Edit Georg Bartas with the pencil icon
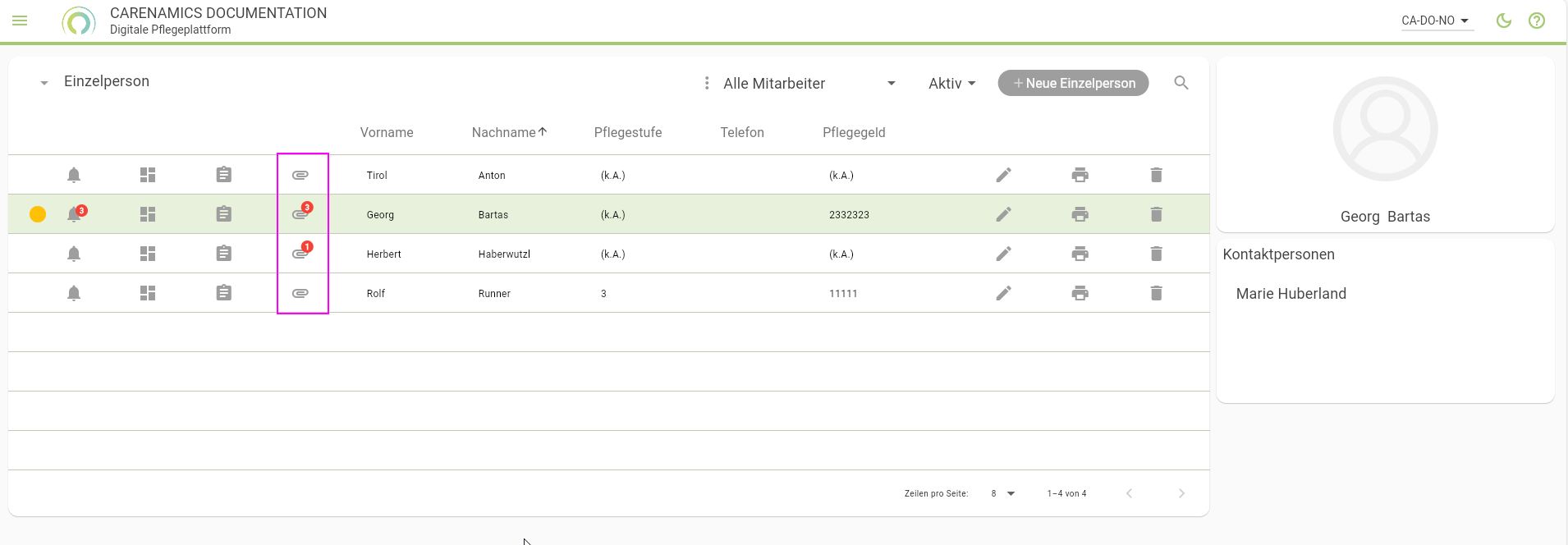Image resolution: width=1568 pixels, height=545 pixels. click(x=1003, y=214)
